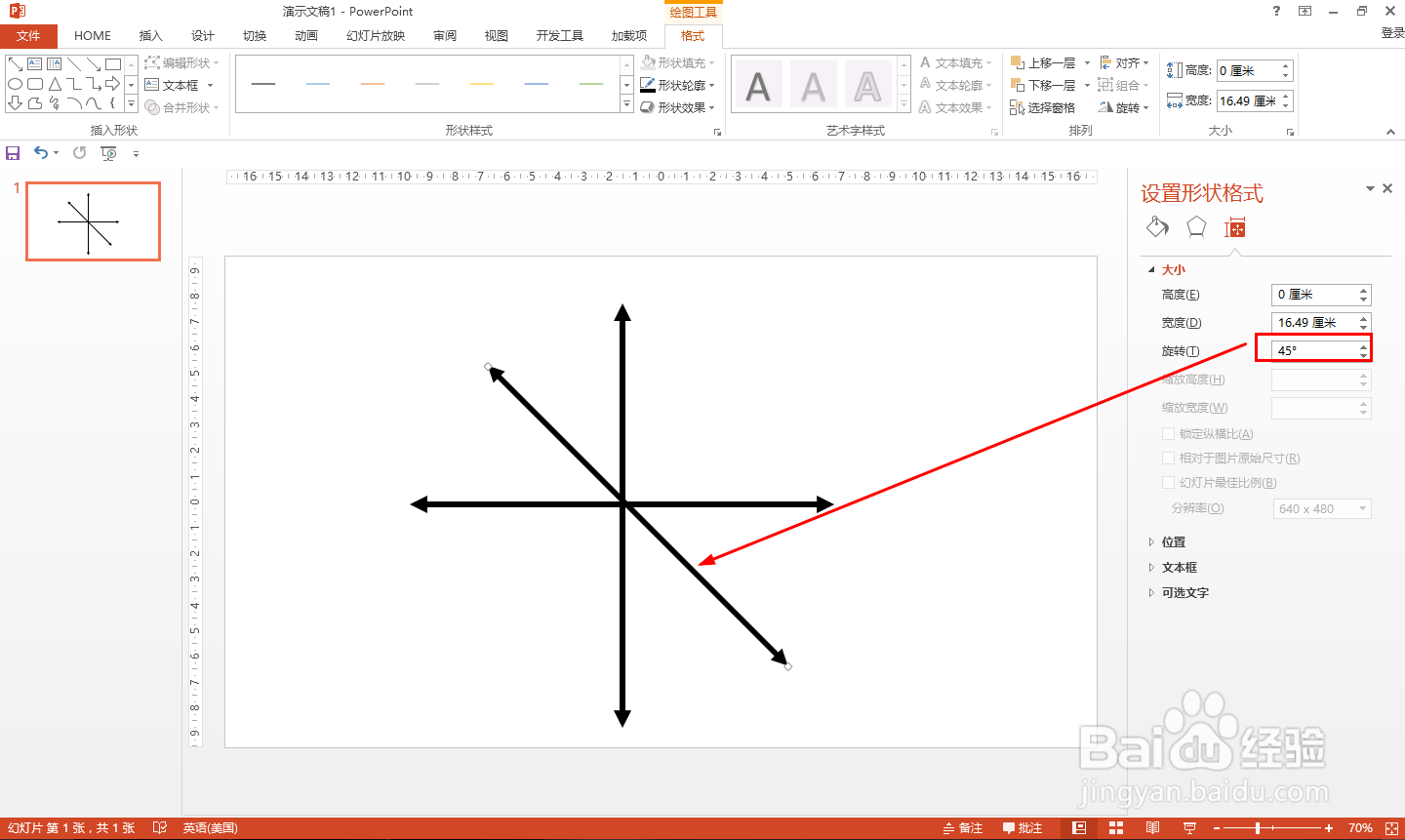Pick the curve line shape
This screenshot has width=1405, height=840.
[x=94, y=102]
